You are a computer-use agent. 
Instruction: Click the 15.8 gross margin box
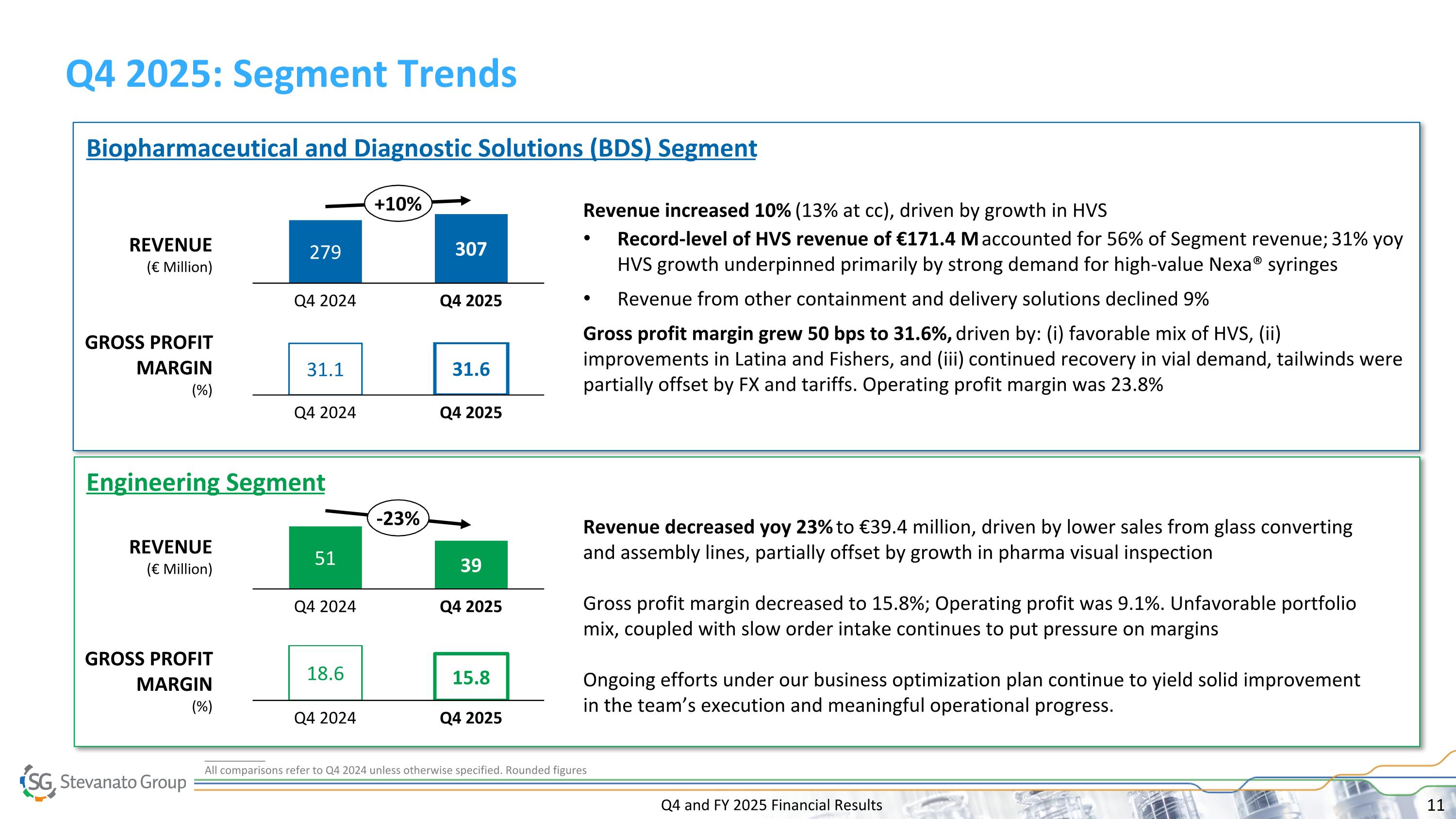click(471, 677)
